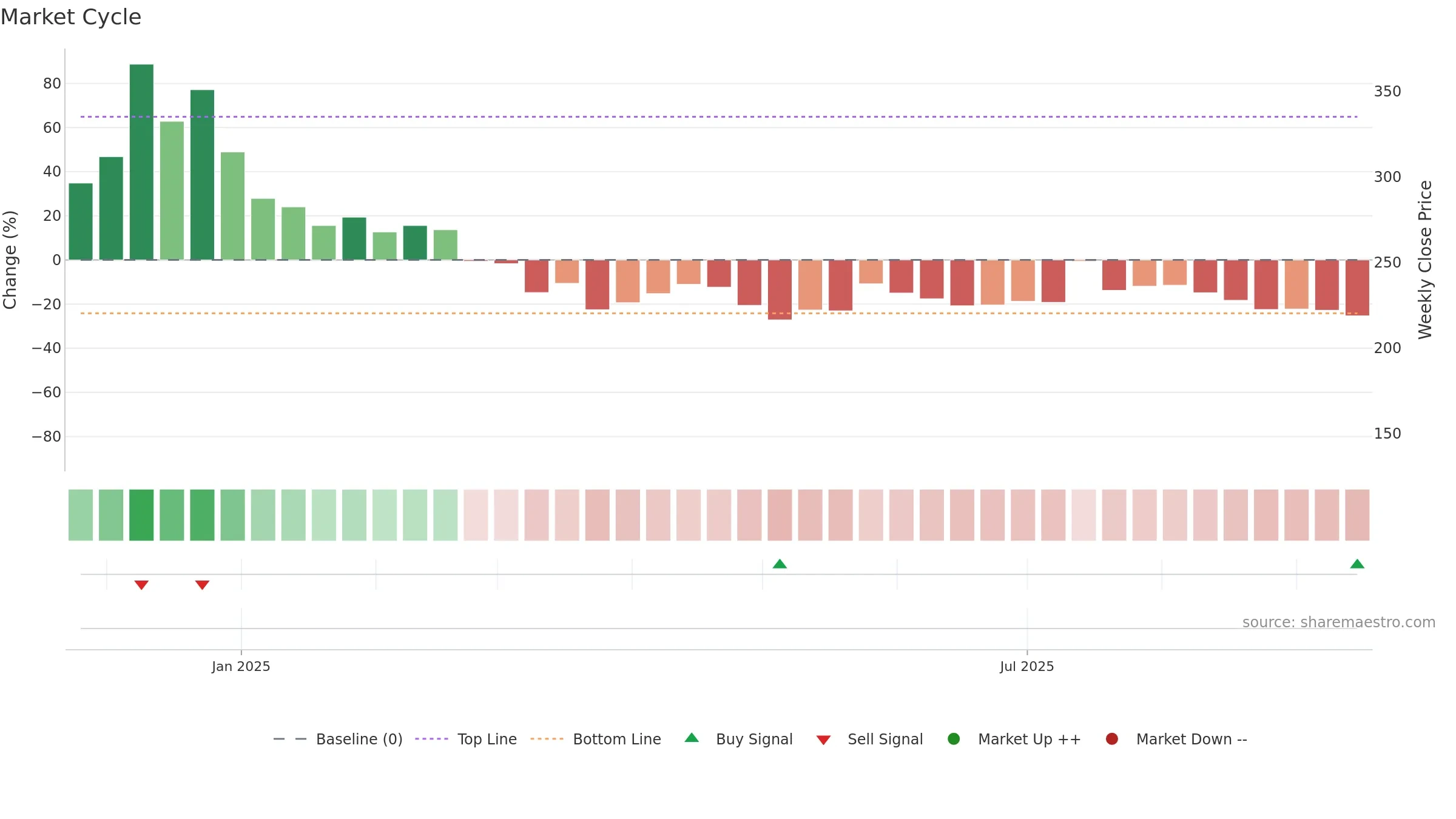Click the 150 price axis tick label
The width and height of the screenshot is (1456, 819).
pyautogui.click(x=1387, y=434)
